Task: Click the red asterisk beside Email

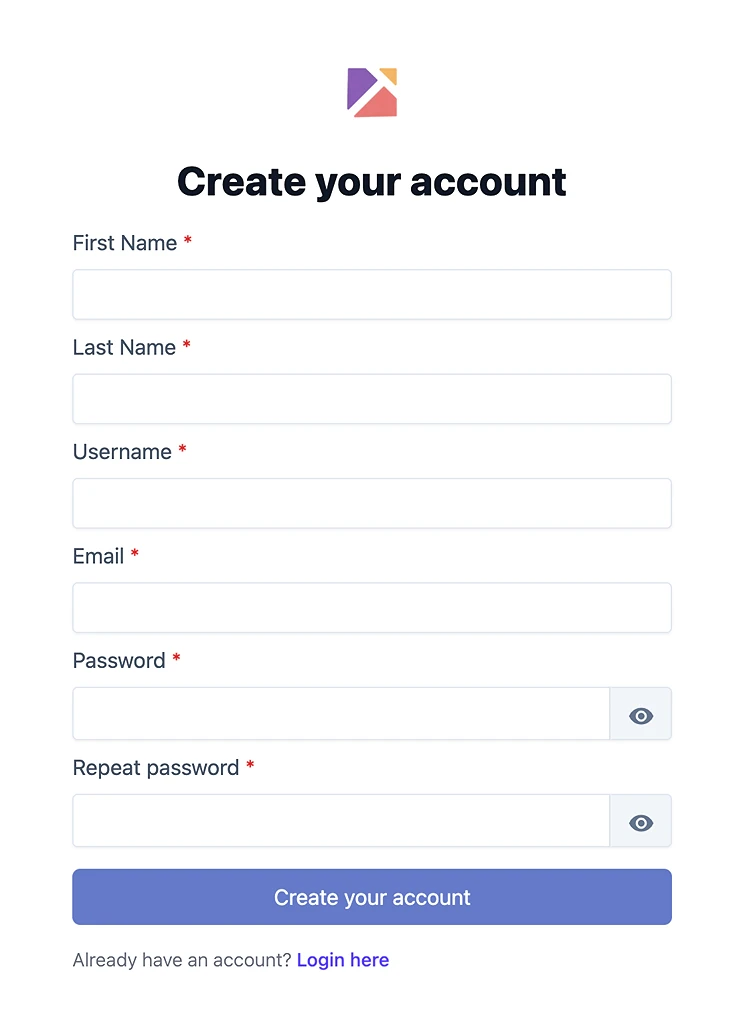Action: click(135, 554)
